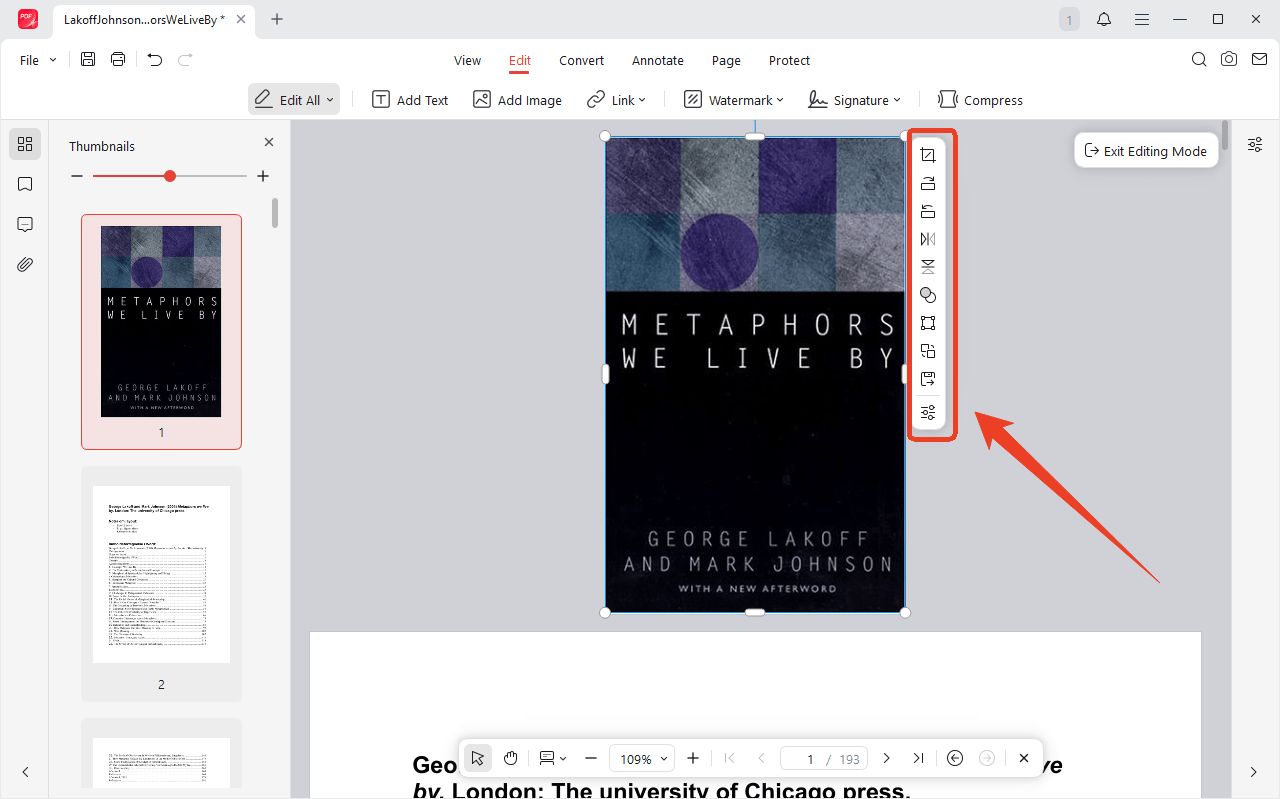Open the image properties sliders icon
Image resolution: width=1280 pixels, height=799 pixels.
point(928,412)
